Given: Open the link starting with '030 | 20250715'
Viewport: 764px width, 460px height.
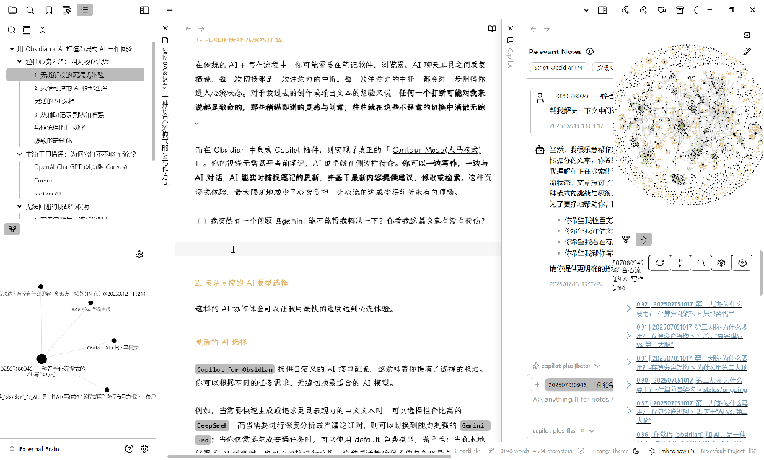Looking at the screenshot, I should click(x=691, y=384).
